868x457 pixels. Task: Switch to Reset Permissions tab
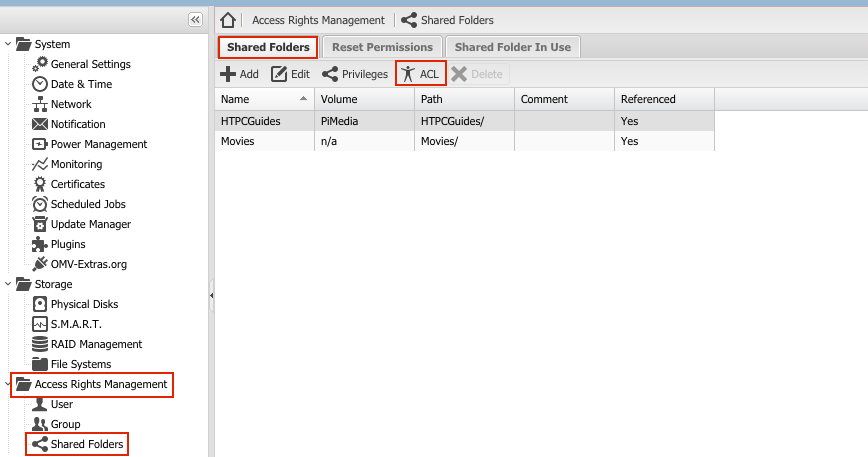tap(382, 47)
